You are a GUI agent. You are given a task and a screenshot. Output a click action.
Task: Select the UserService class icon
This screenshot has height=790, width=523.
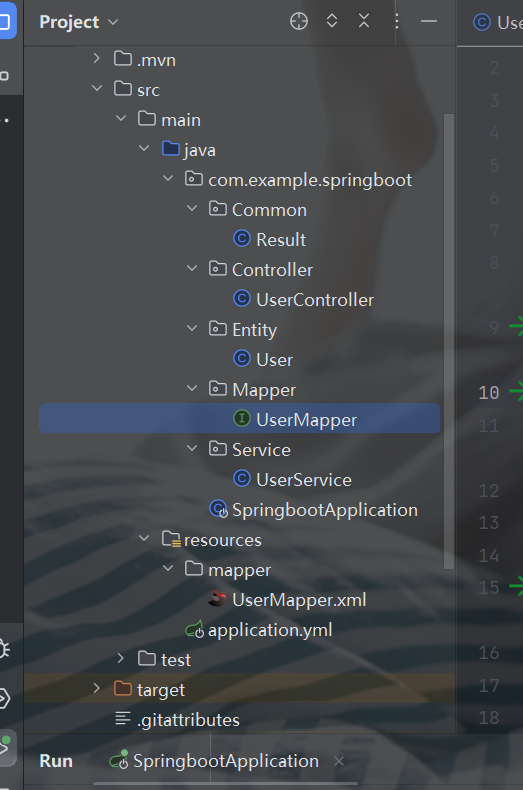pyautogui.click(x=242, y=479)
